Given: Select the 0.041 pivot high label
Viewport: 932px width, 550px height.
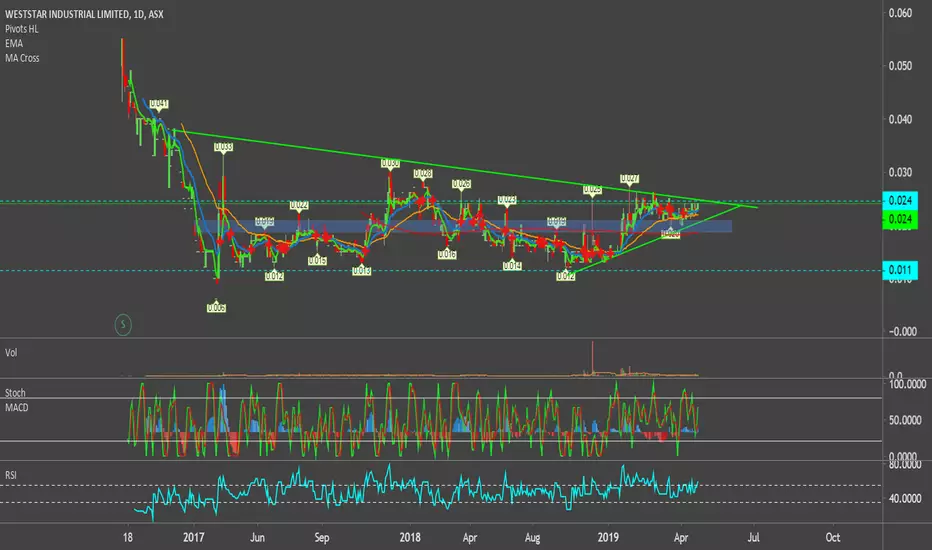Looking at the screenshot, I should point(159,103).
